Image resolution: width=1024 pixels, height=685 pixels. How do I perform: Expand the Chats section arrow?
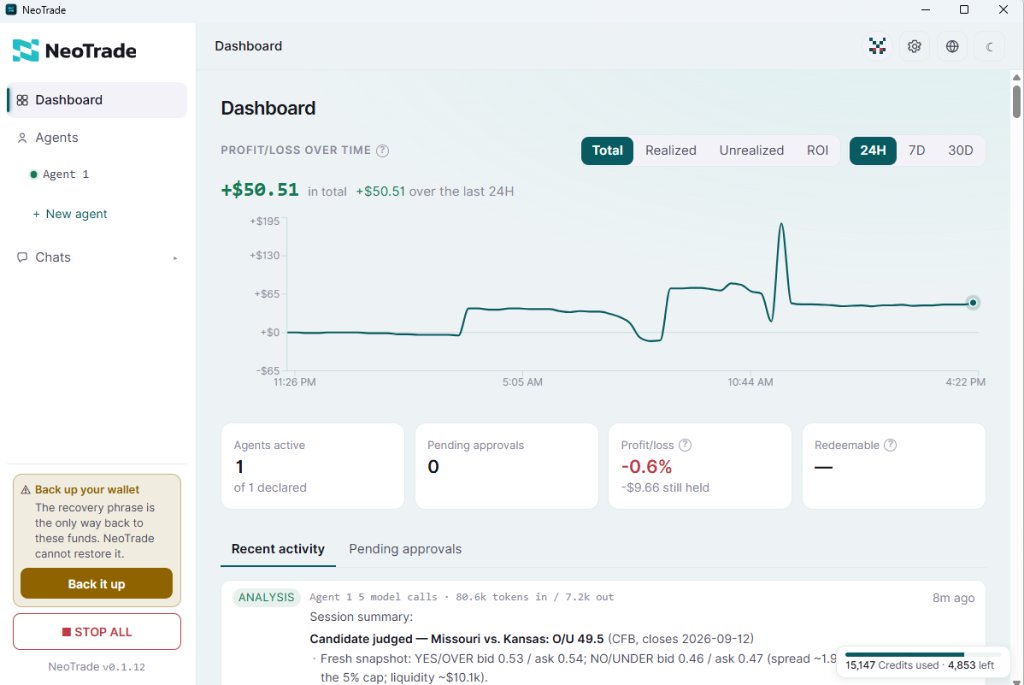pos(175,258)
